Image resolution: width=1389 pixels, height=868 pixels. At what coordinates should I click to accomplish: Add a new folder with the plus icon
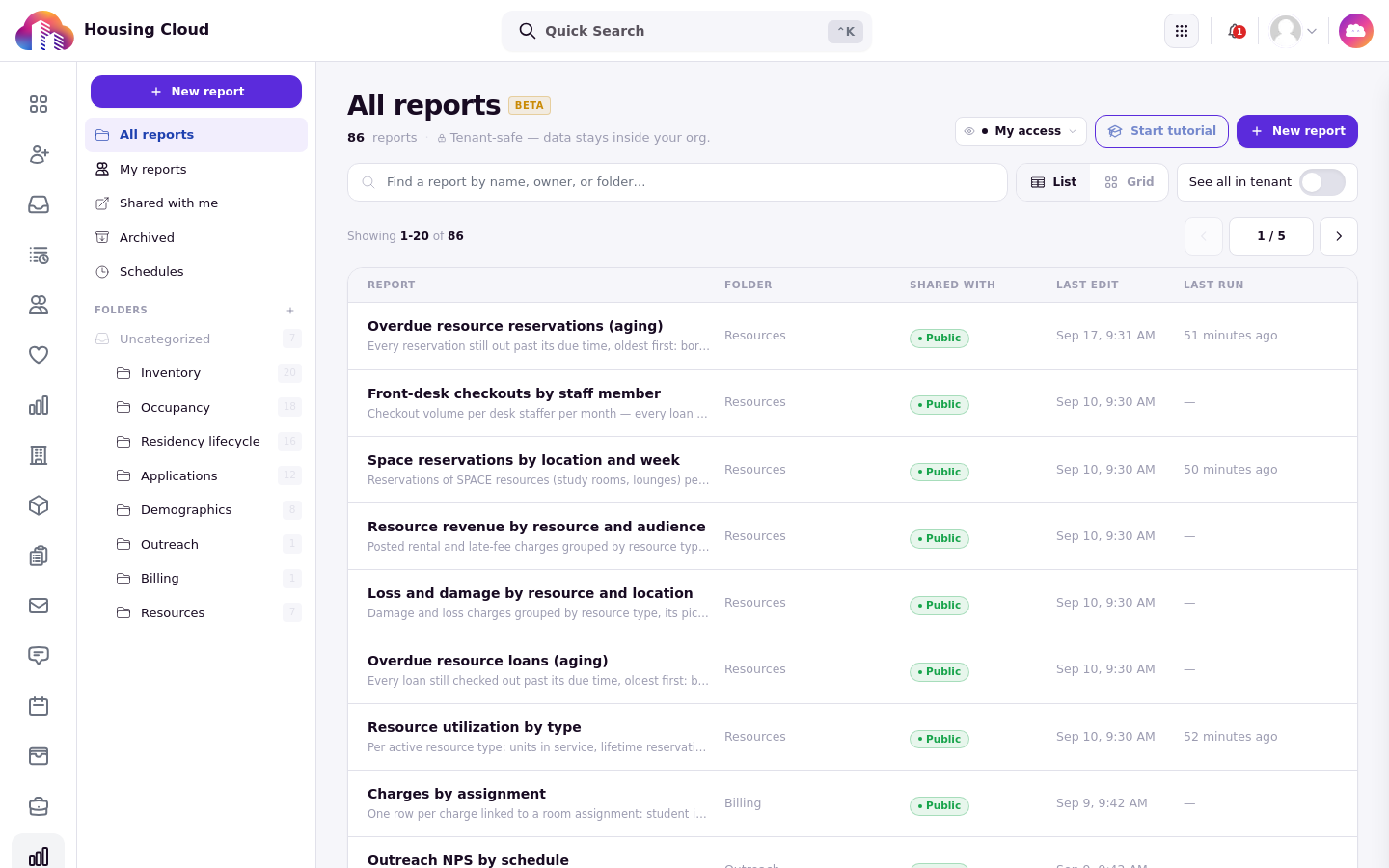(x=290, y=311)
